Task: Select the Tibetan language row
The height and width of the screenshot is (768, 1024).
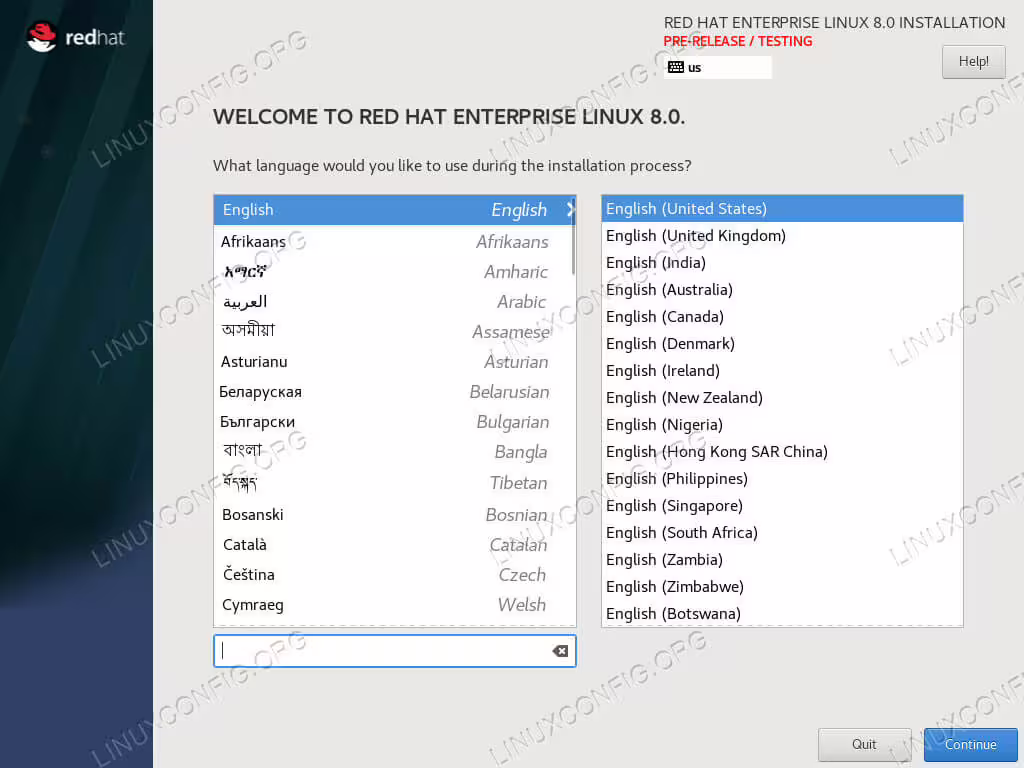Action: click(x=394, y=483)
